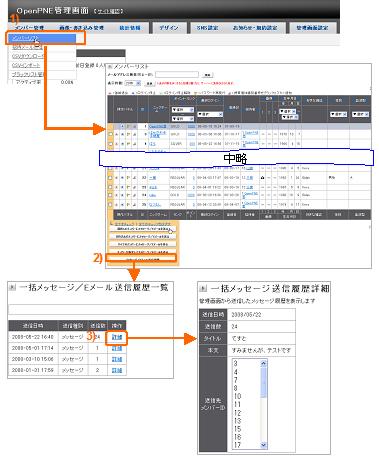The image size is (379, 457).
Task: Open the 最終ログイン column filter dropdown
Action: [210, 114]
